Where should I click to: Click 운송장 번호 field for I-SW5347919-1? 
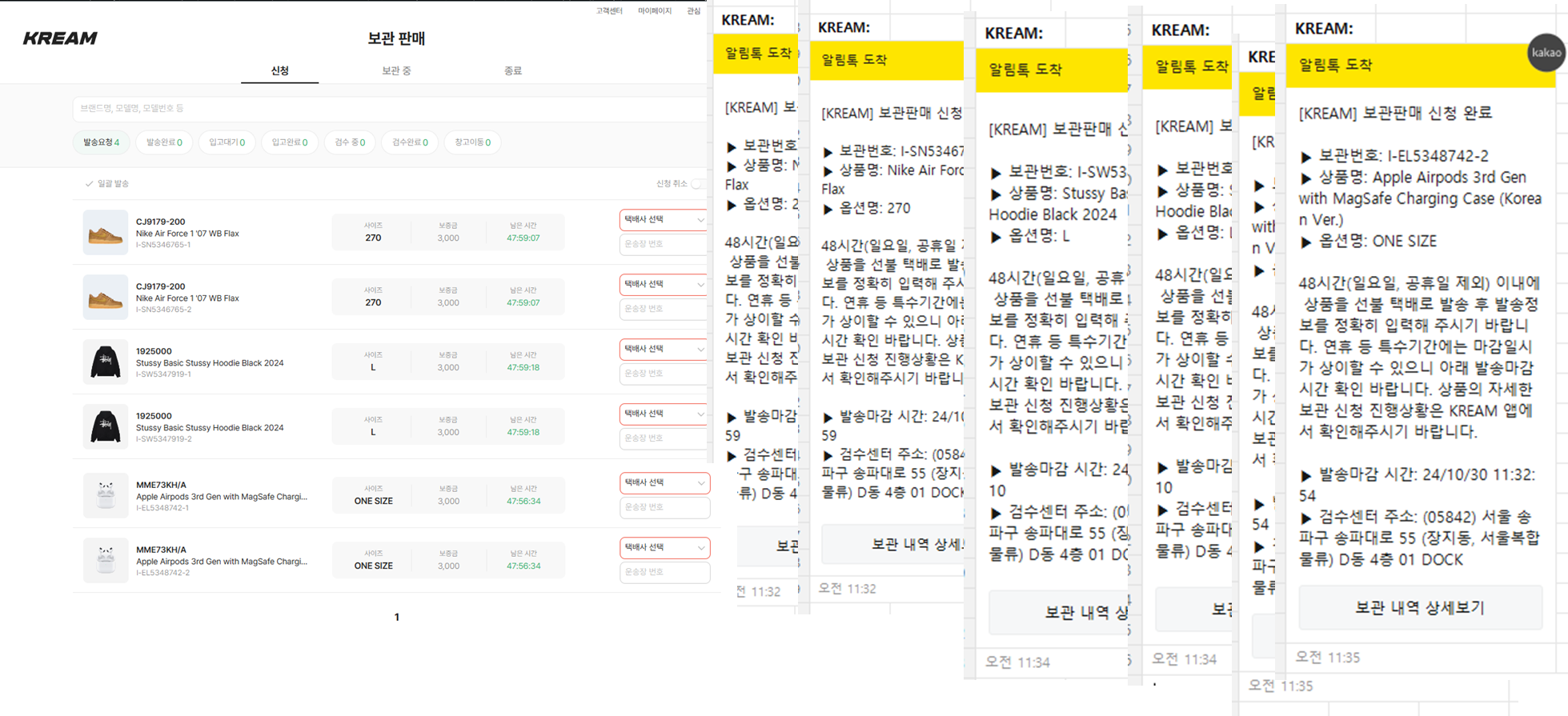tap(664, 374)
